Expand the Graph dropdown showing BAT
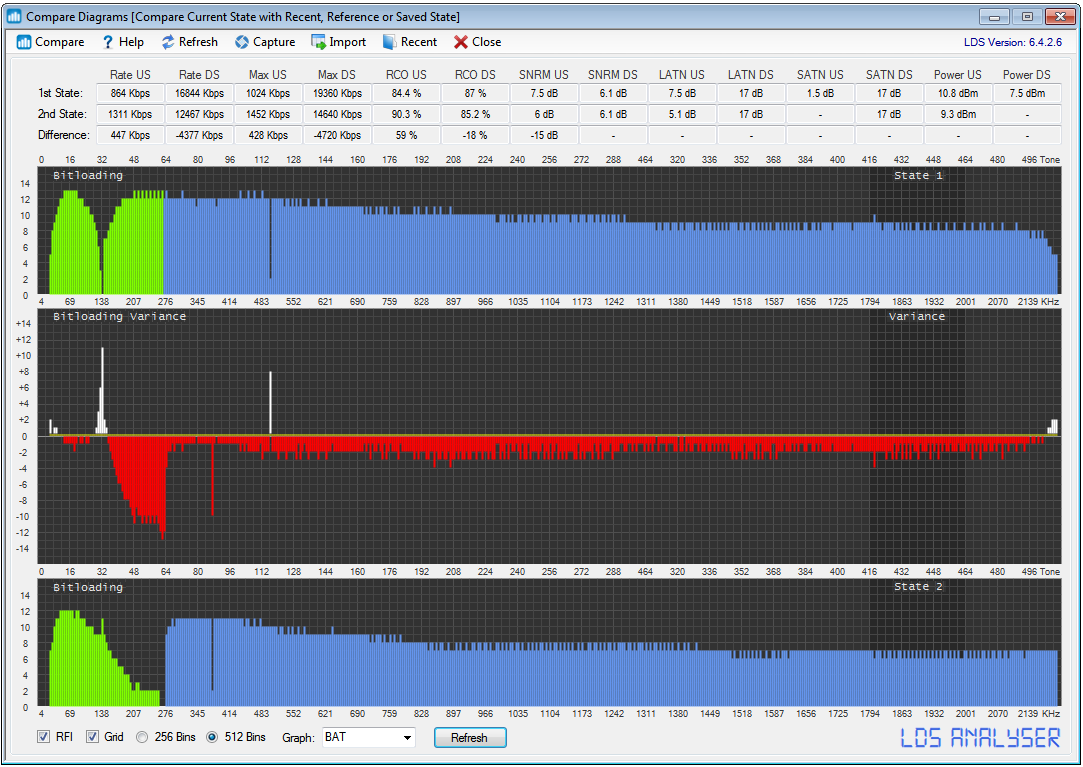The width and height of the screenshot is (1083, 767). pos(406,738)
